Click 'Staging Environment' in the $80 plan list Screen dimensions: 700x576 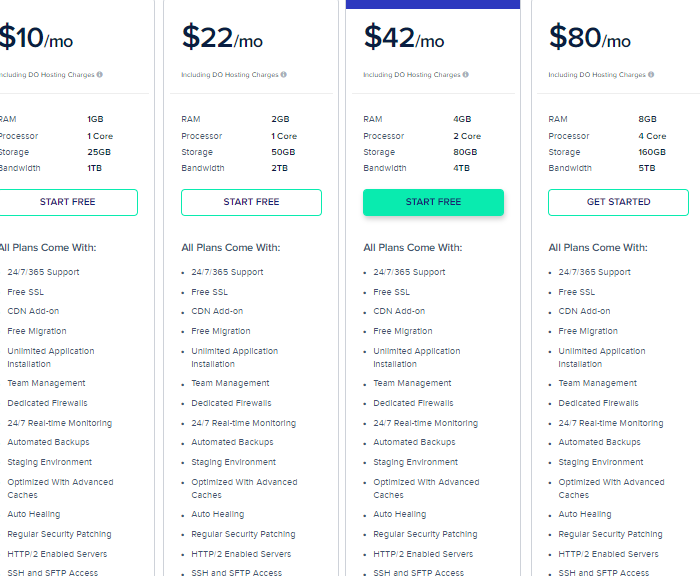tap(601, 462)
